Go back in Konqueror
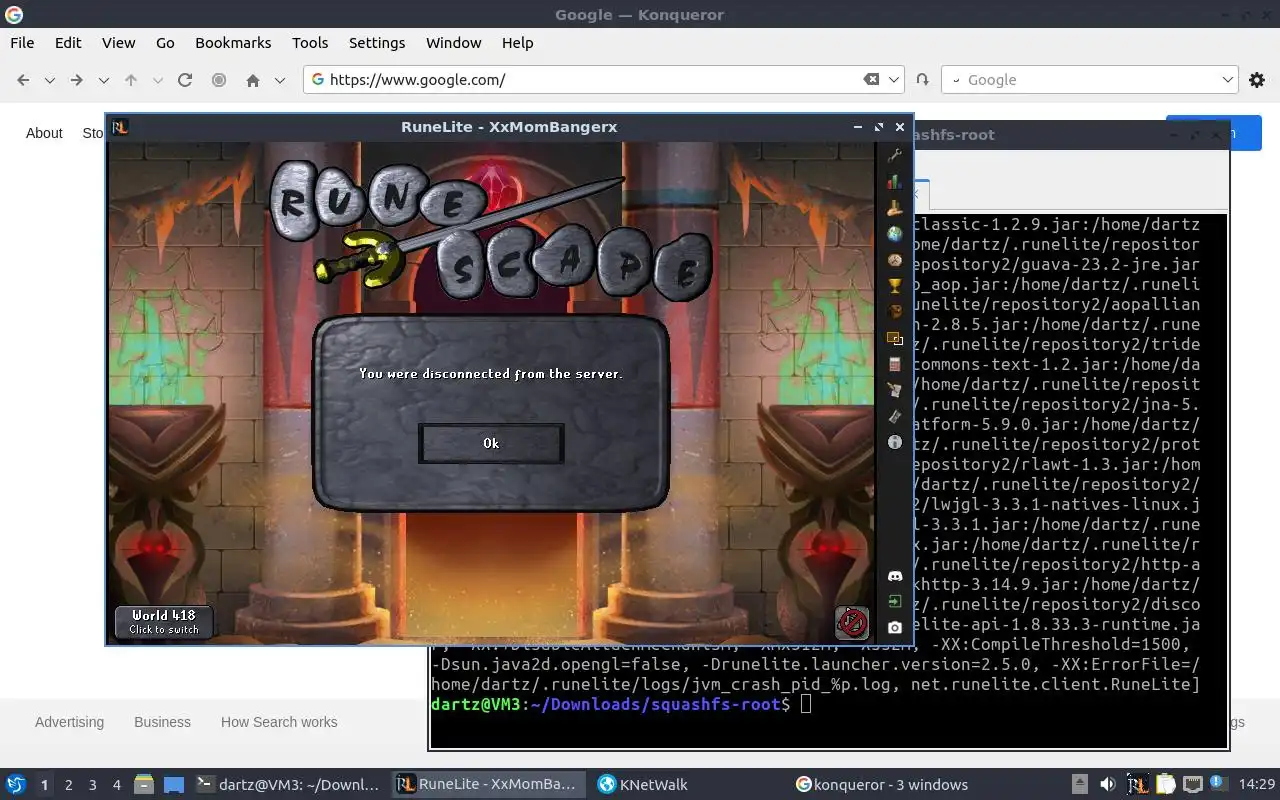1280x800 pixels. [23, 80]
